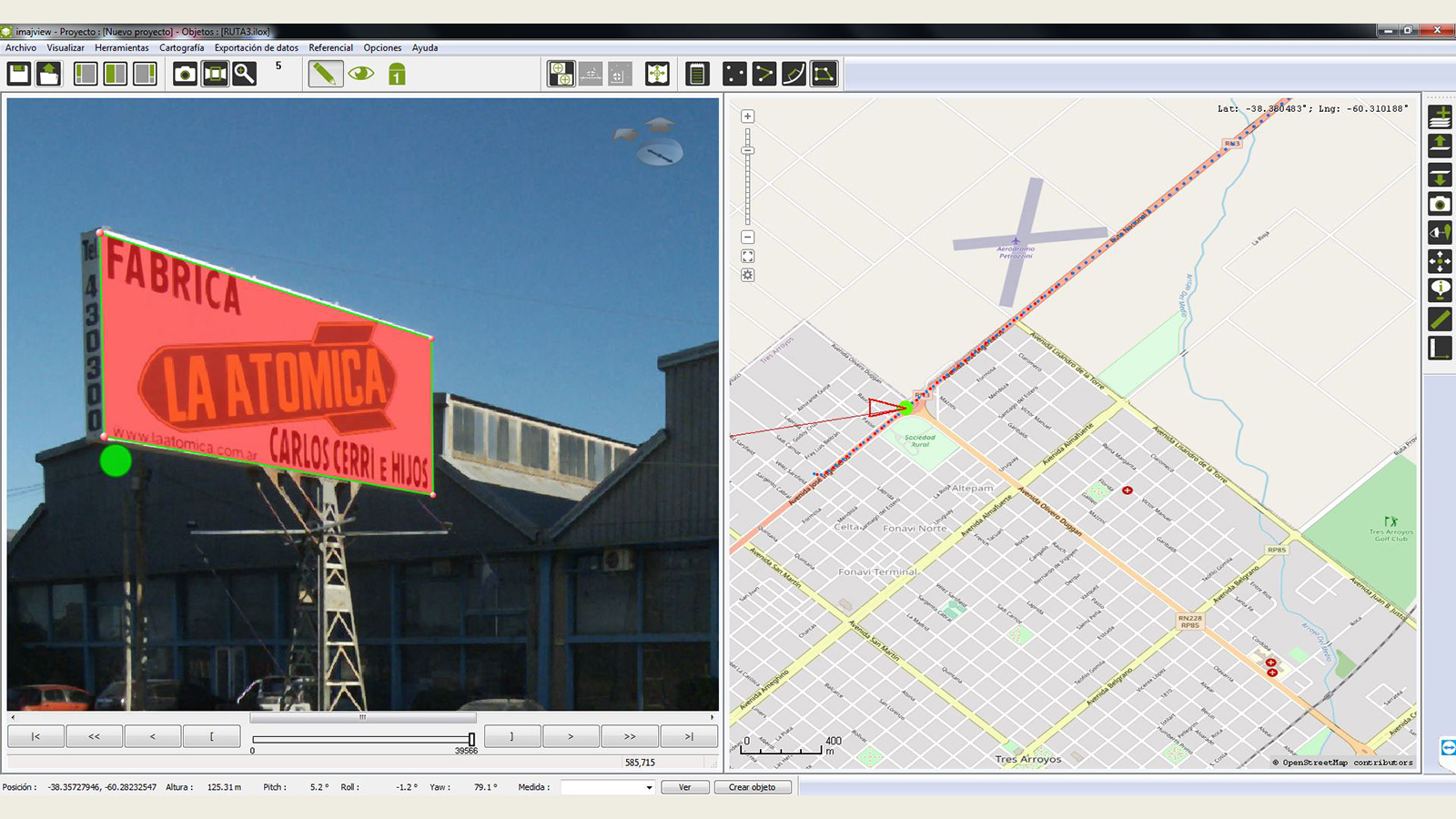1456x819 pixels.
Task: Click the info balloon icon
Action: [1441, 290]
